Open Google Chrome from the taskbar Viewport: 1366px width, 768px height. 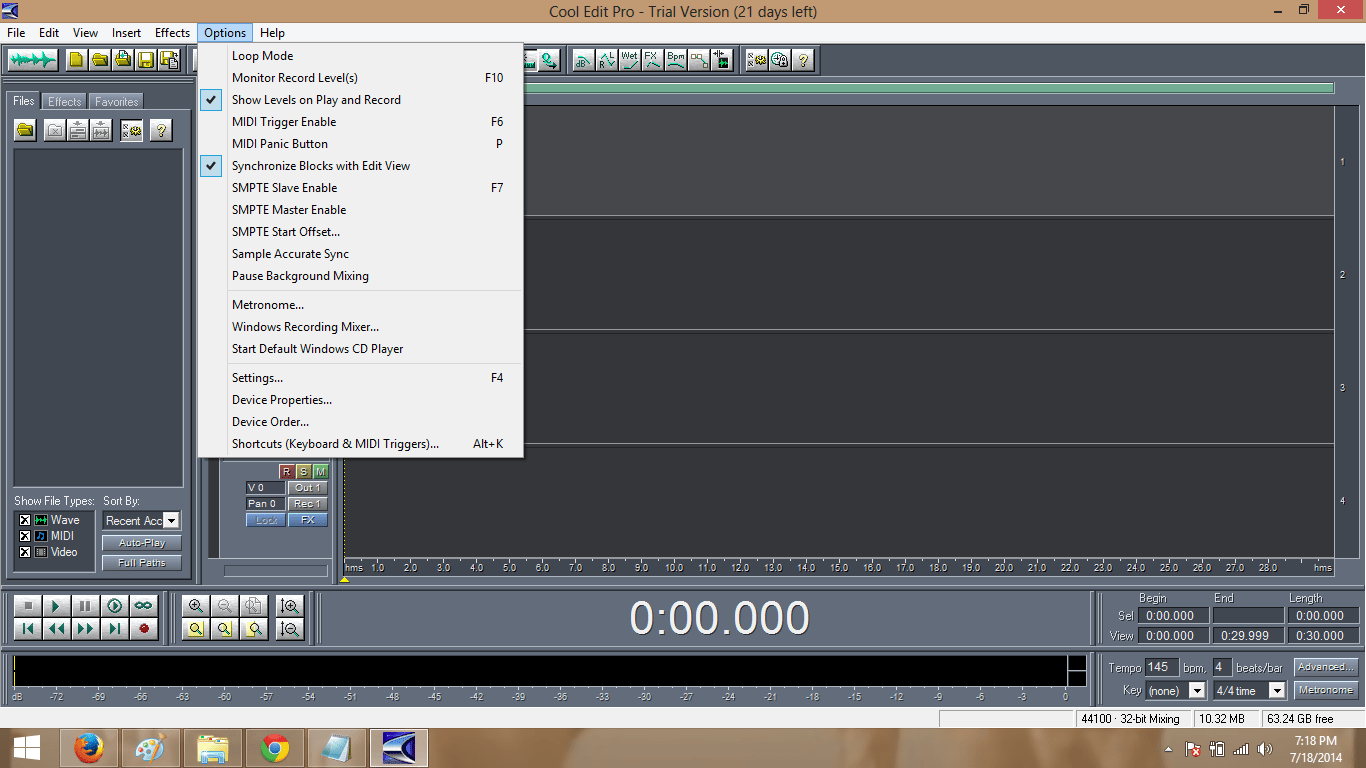[275, 748]
